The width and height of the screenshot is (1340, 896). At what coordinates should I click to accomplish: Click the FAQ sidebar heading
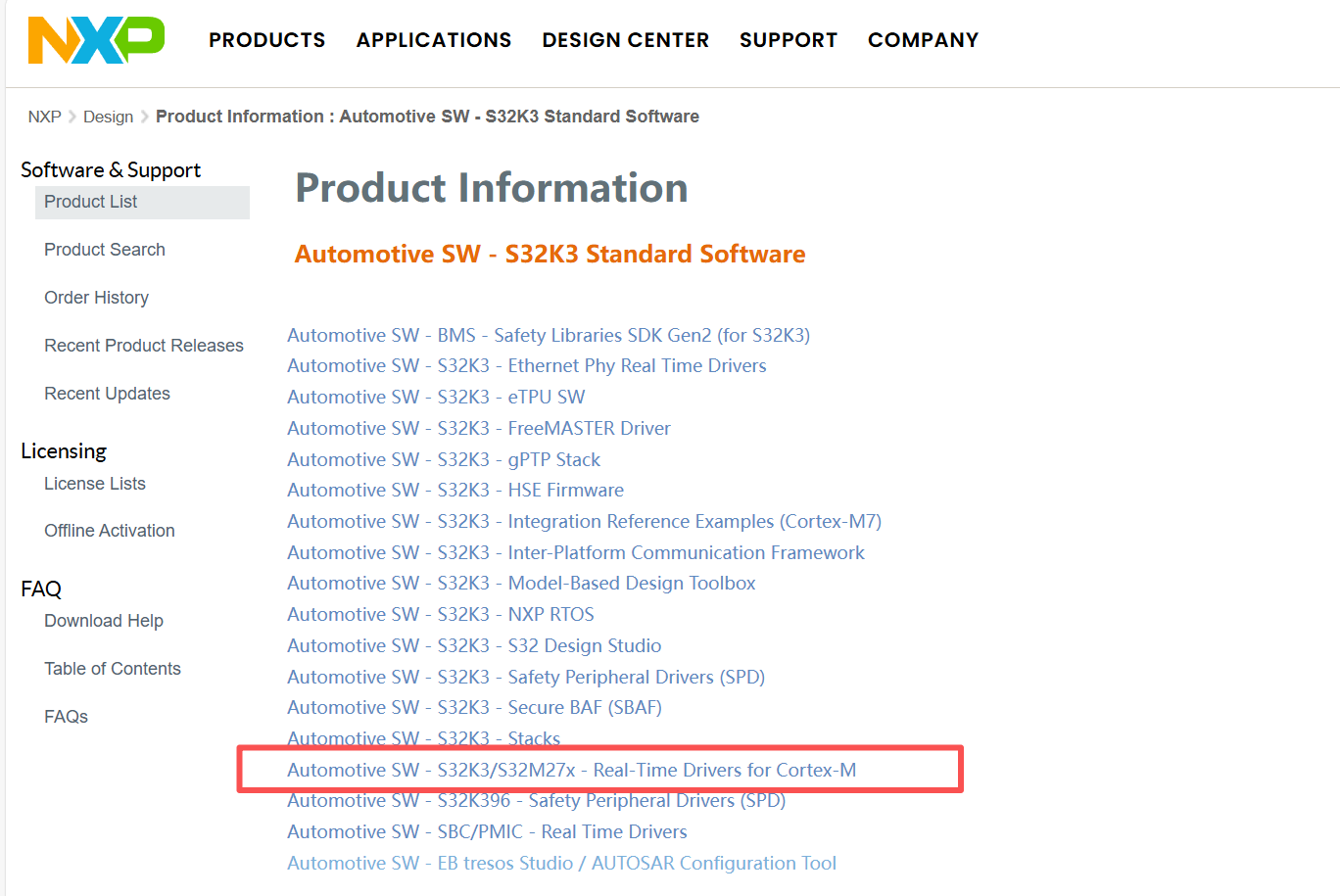pos(41,589)
